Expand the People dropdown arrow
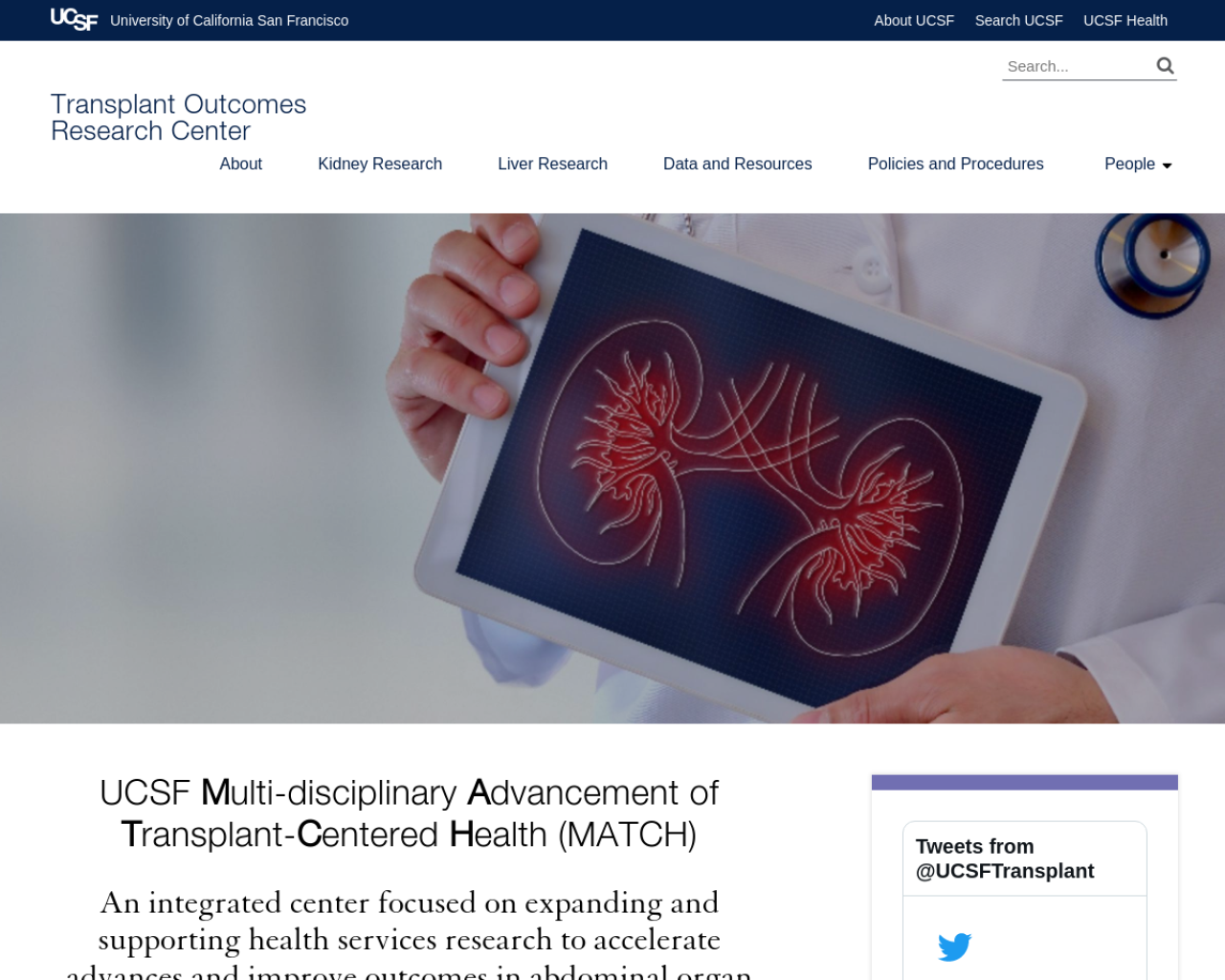This screenshot has width=1225, height=980. 1167,166
